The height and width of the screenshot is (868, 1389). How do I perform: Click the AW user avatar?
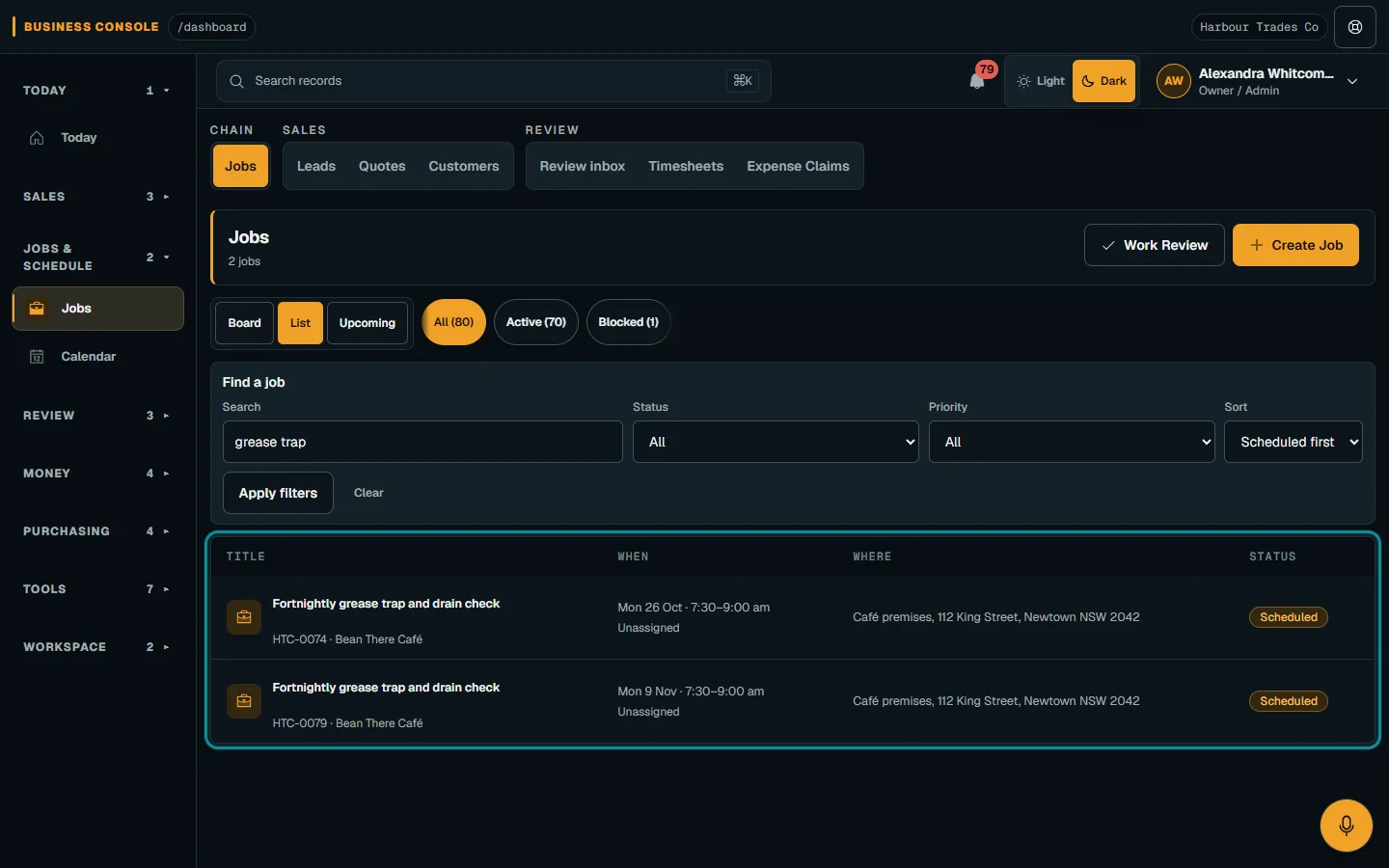[1173, 81]
